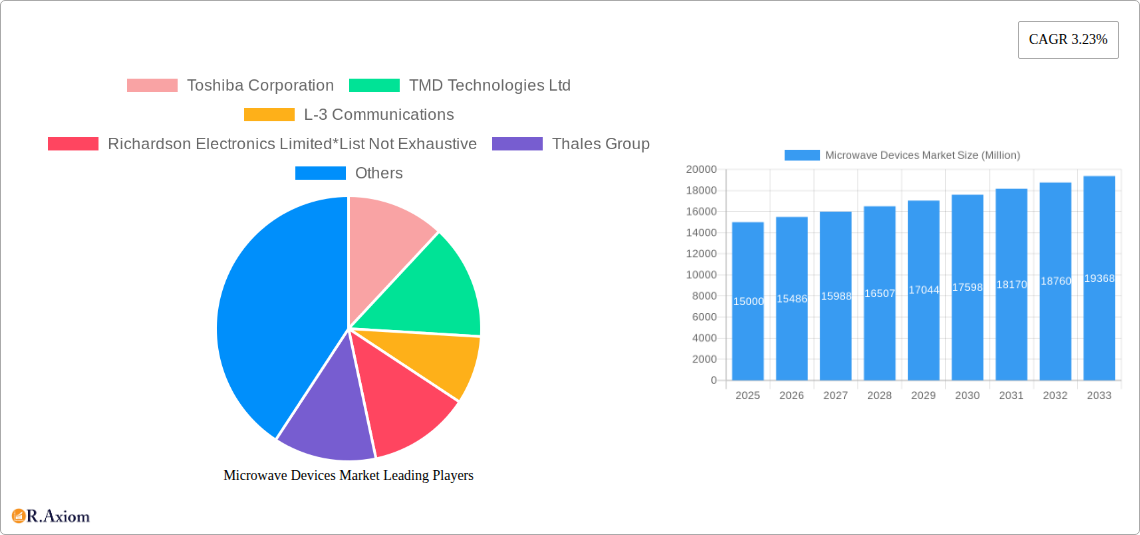Click the Thales Group legend label
1140x535 pixels.
pos(601,144)
